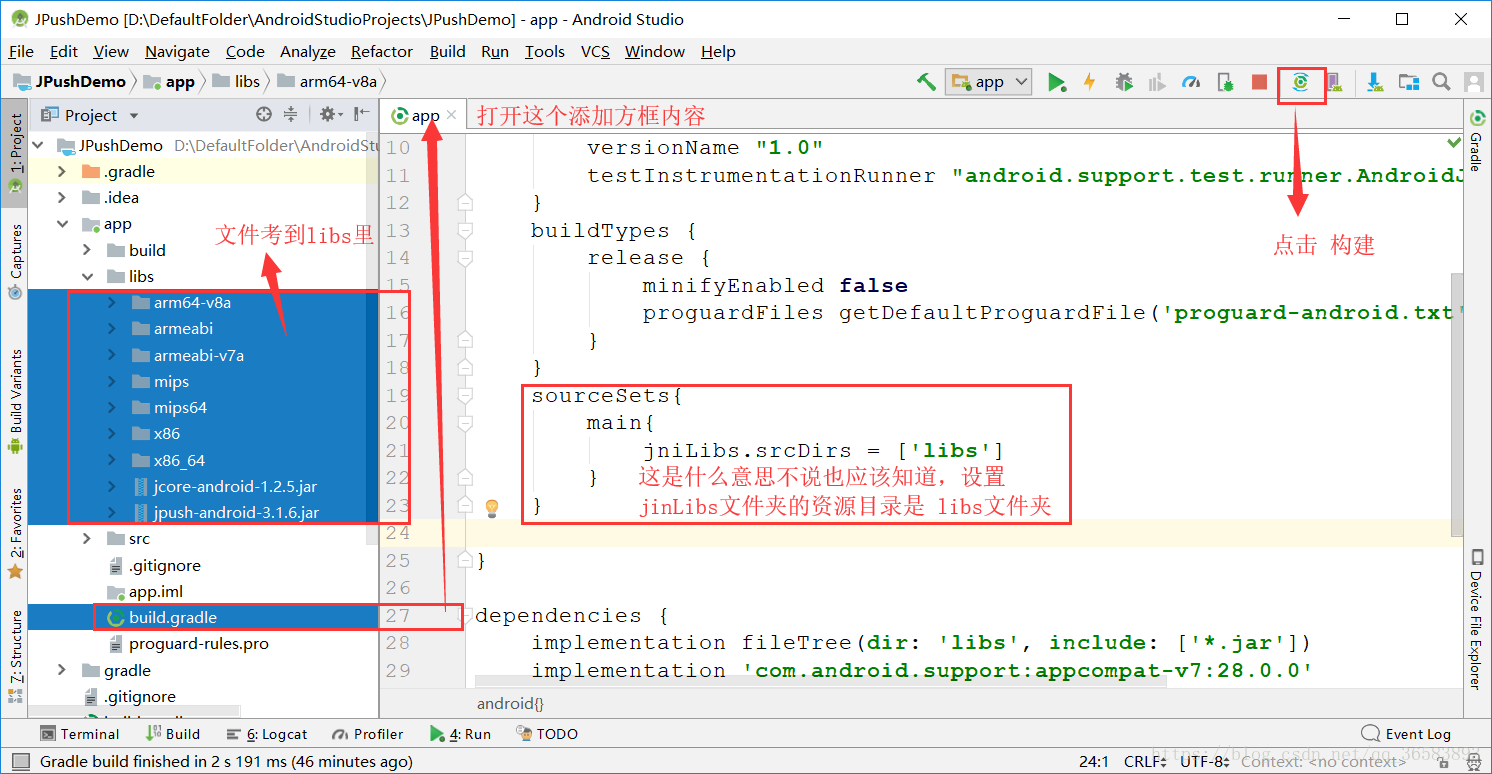Select build.gradle file in project tree

point(172,617)
